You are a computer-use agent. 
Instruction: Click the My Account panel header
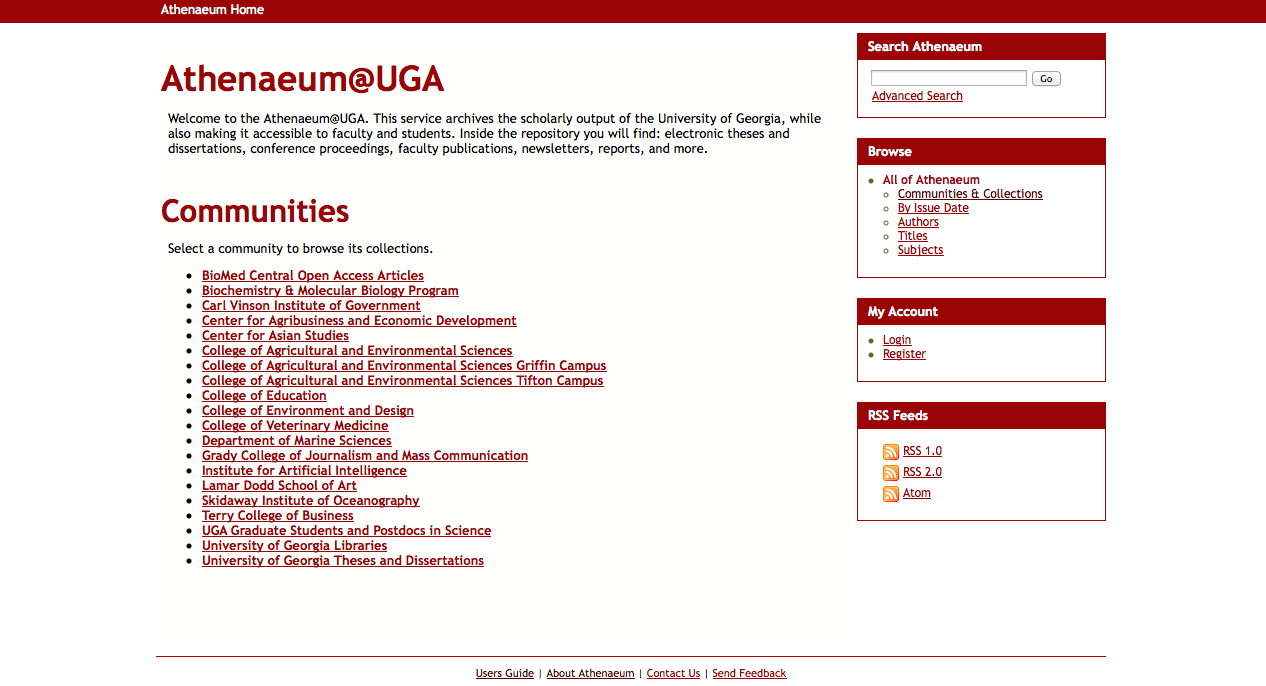click(x=981, y=312)
